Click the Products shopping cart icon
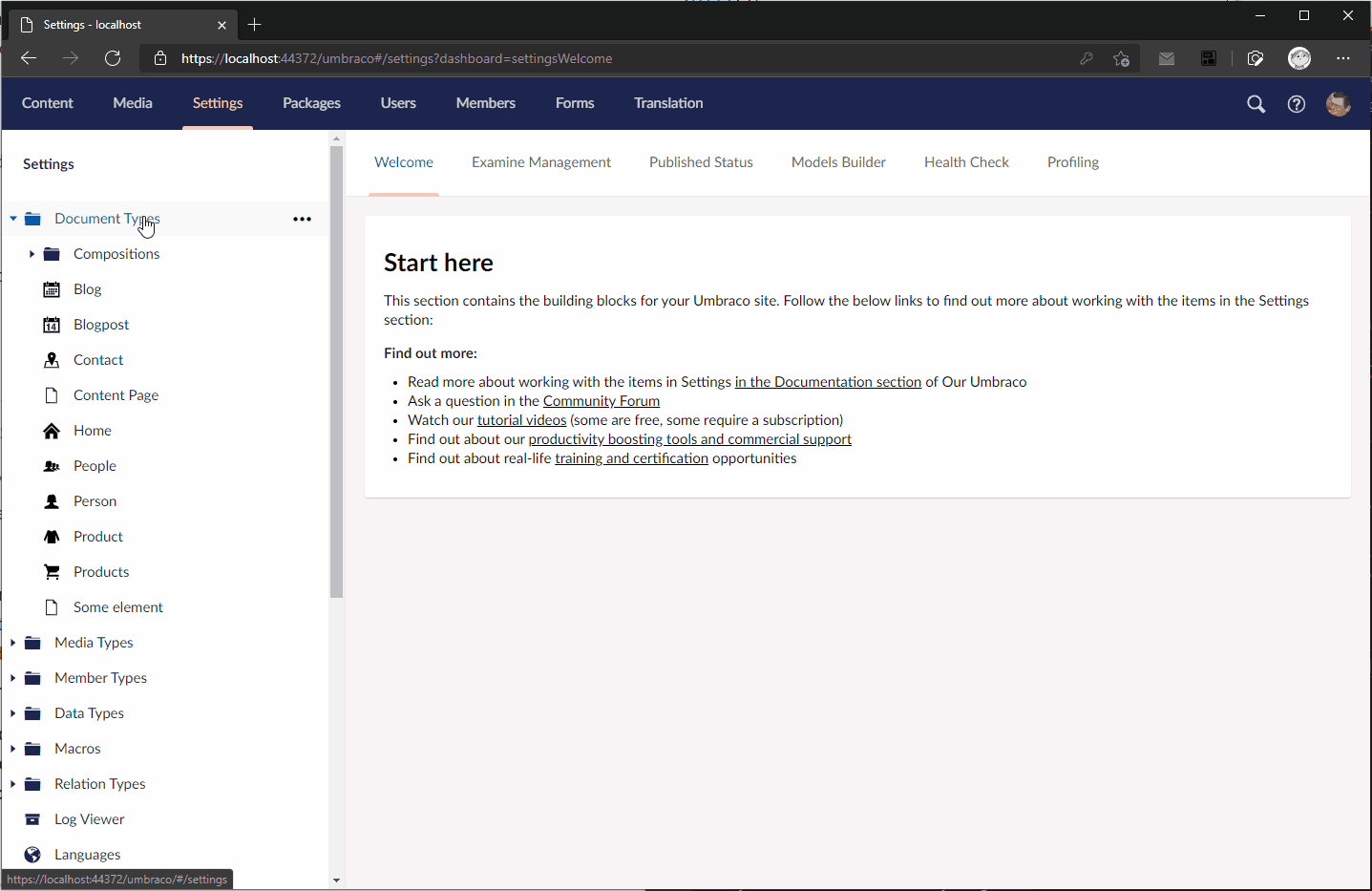This screenshot has height=891, width=1372. coord(52,572)
